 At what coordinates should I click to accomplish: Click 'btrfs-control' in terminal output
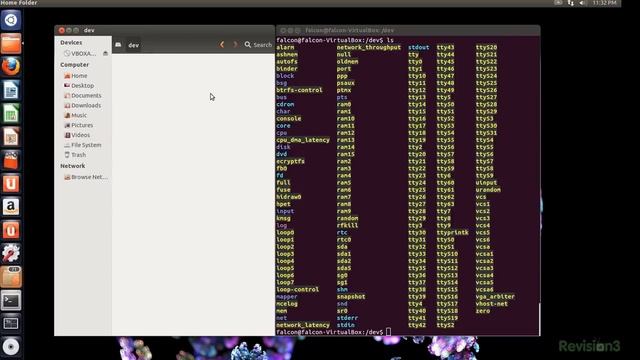(299, 90)
